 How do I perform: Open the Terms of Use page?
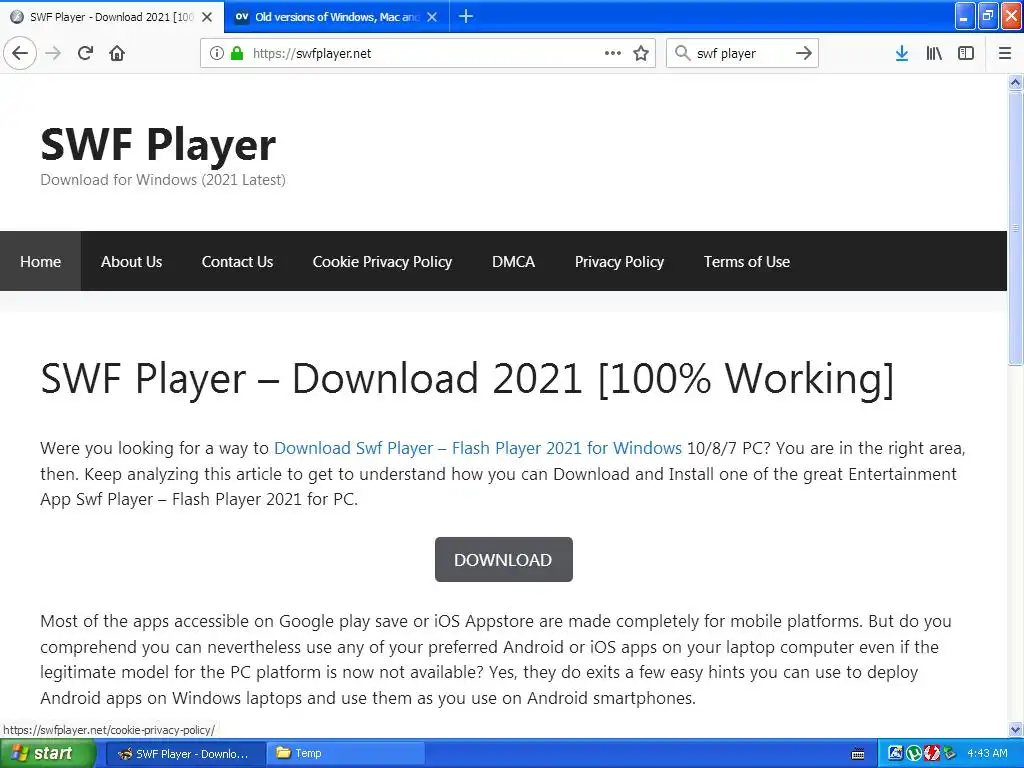(x=747, y=261)
